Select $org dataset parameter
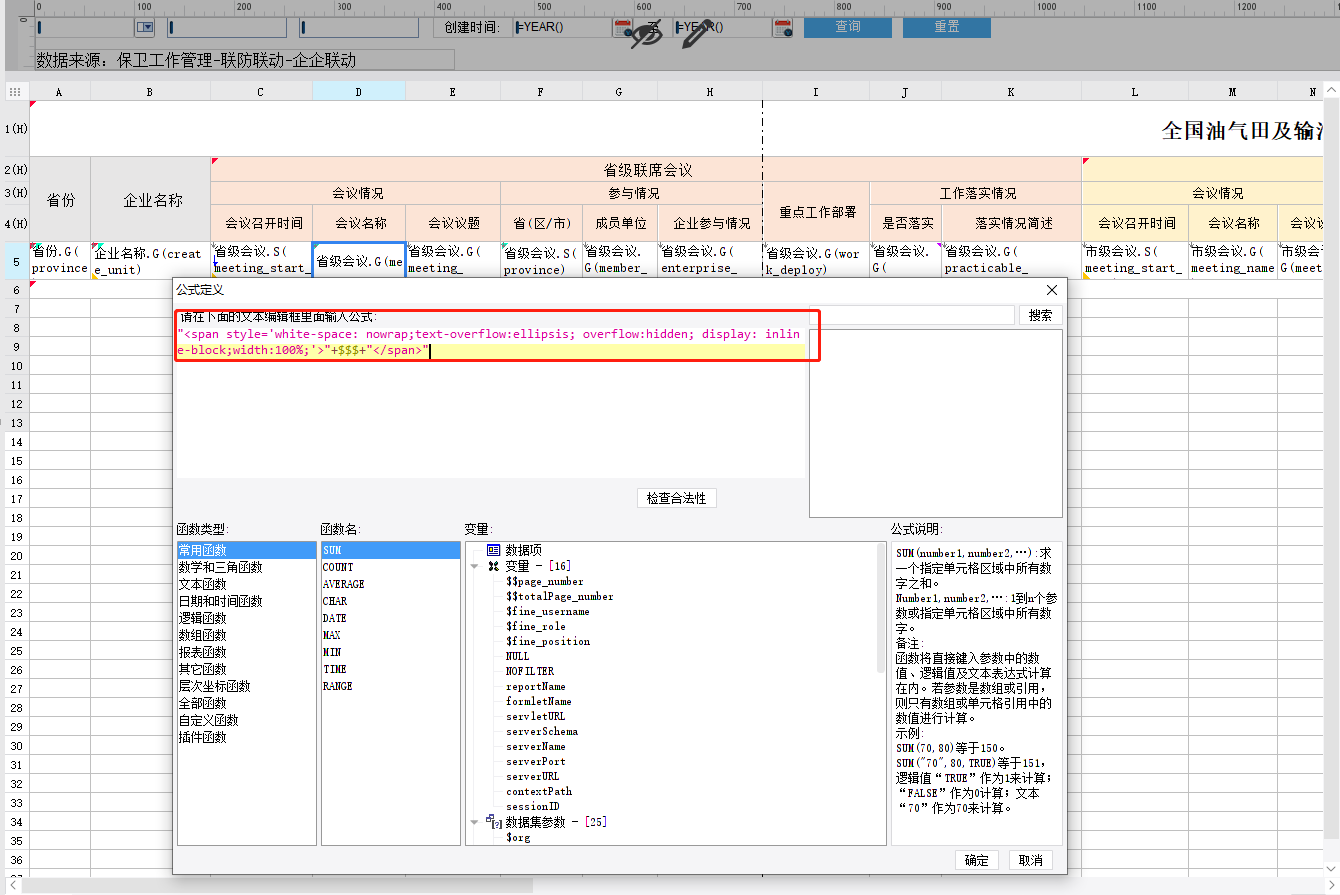The width and height of the screenshot is (1340, 895). point(518,837)
